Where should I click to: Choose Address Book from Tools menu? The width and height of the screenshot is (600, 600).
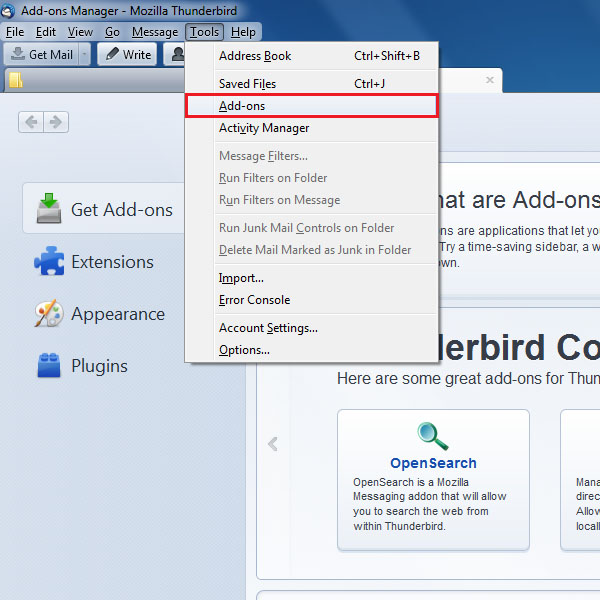point(311,56)
